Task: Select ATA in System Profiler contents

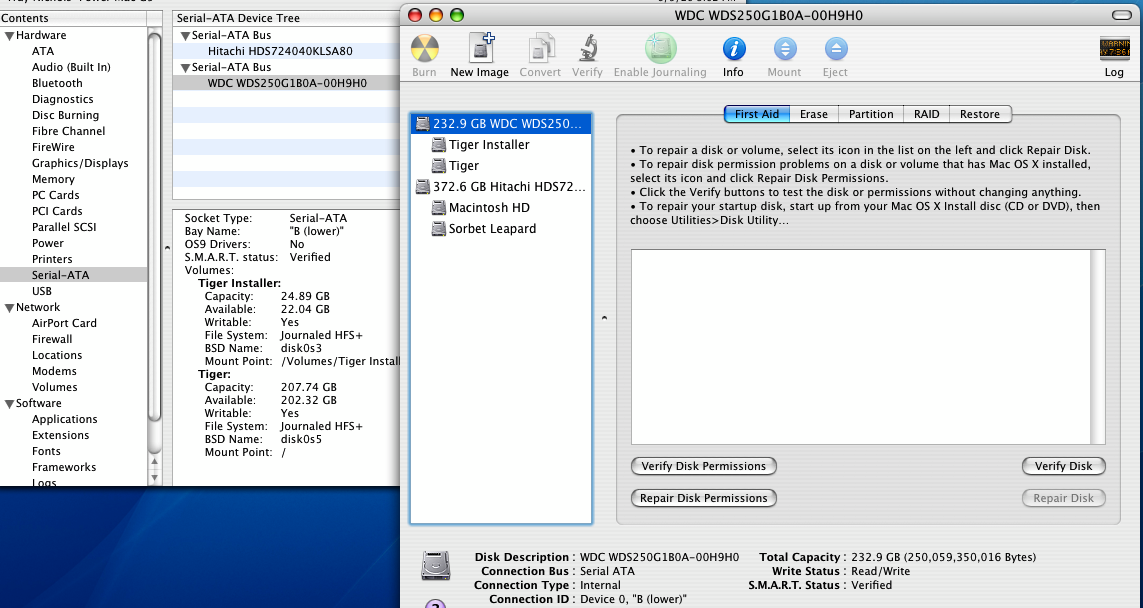Action: [43, 51]
